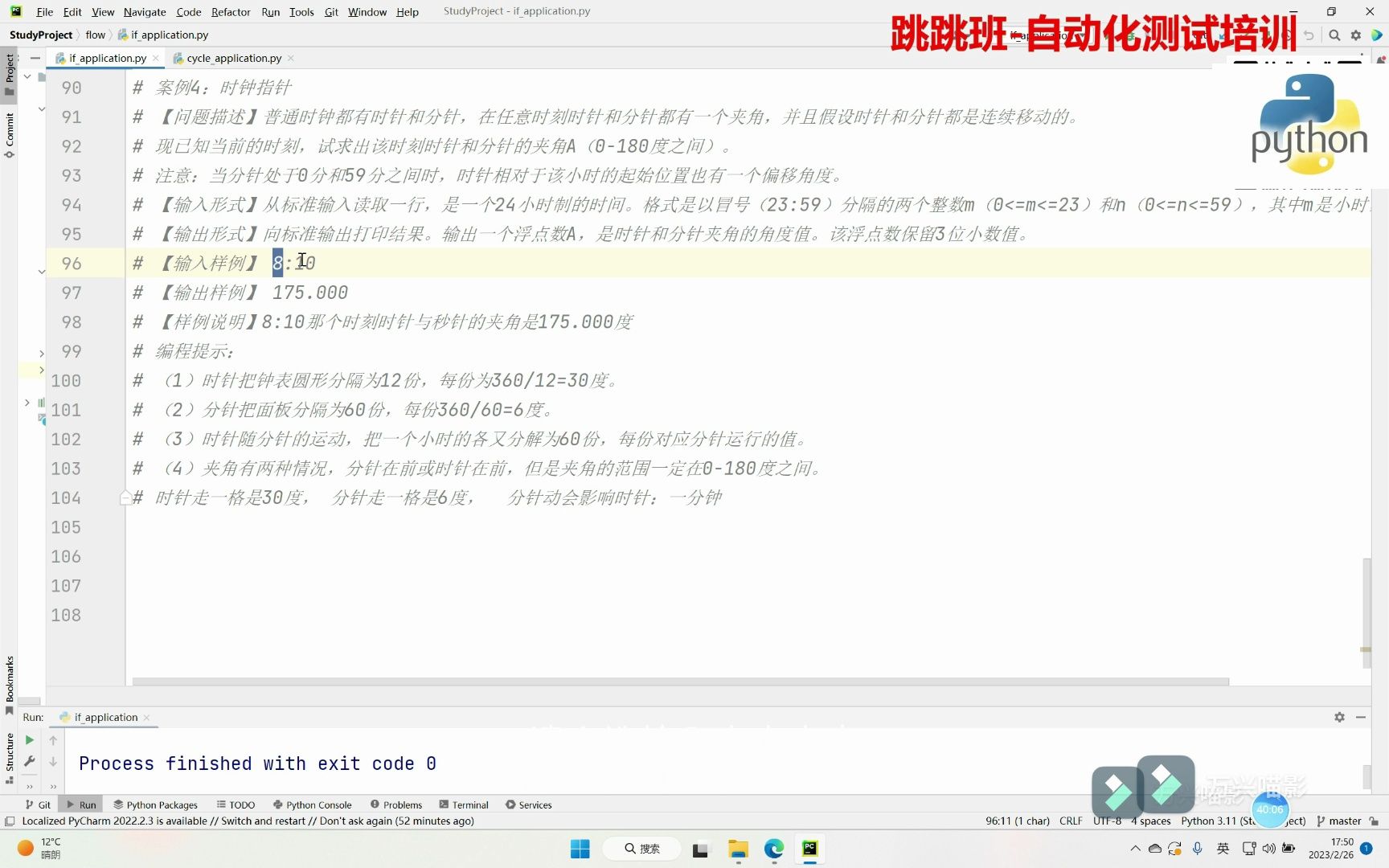Screen dimensions: 1389x868
Task: Open the TODO tool window
Action: click(236, 805)
